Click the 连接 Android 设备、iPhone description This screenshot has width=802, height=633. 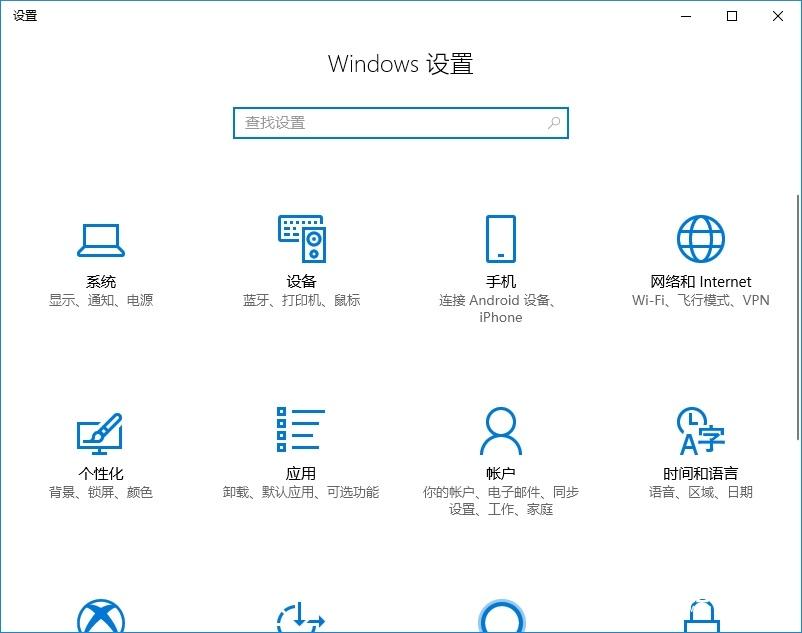pos(498,308)
